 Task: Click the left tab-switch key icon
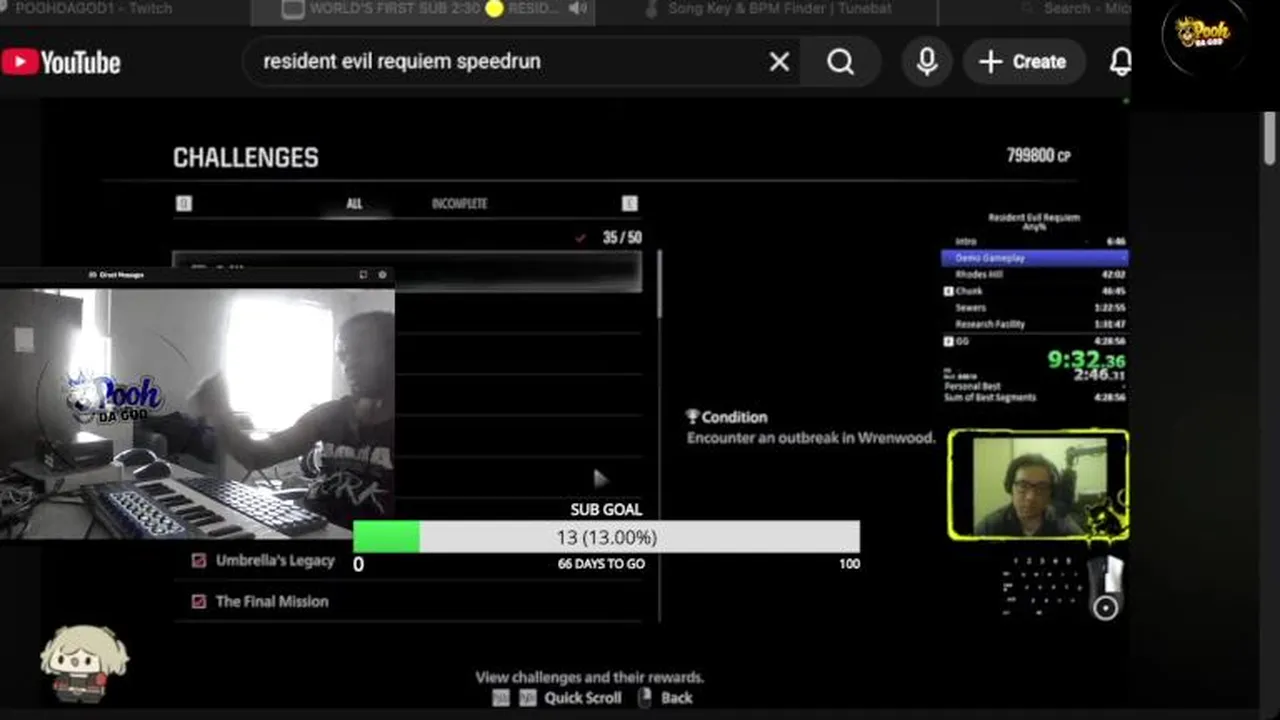pyautogui.click(x=184, y=203)
